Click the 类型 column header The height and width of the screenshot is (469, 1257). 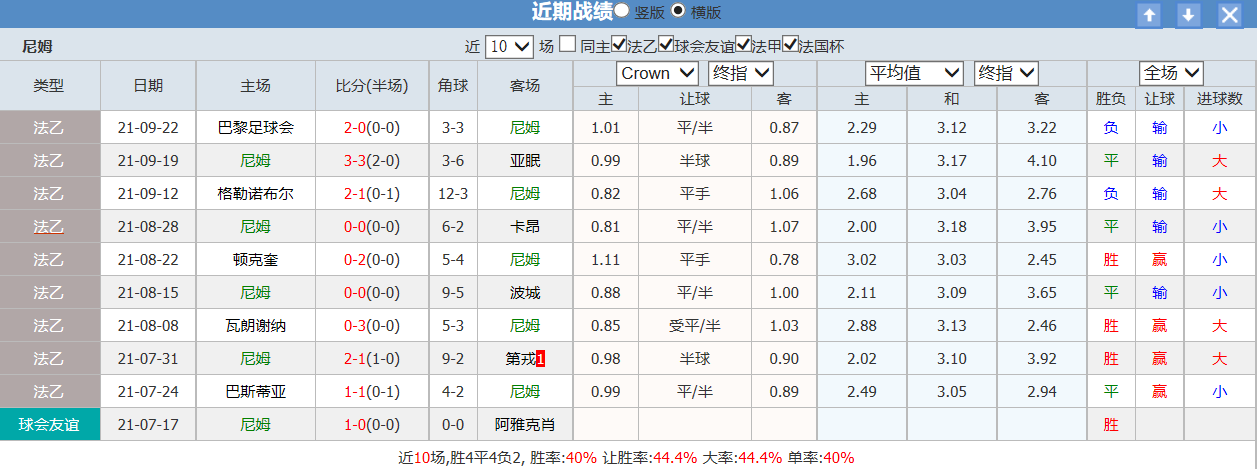[x=50, y=85]
